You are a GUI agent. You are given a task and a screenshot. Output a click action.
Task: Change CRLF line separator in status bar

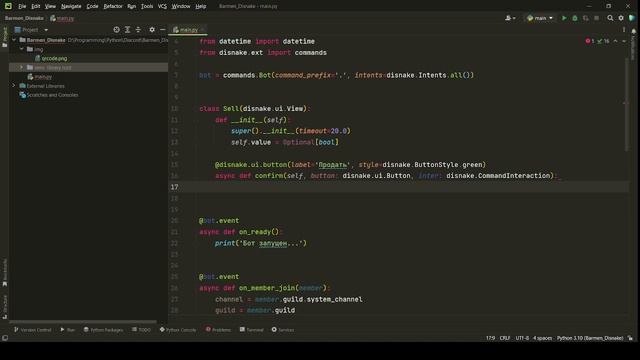505,338
